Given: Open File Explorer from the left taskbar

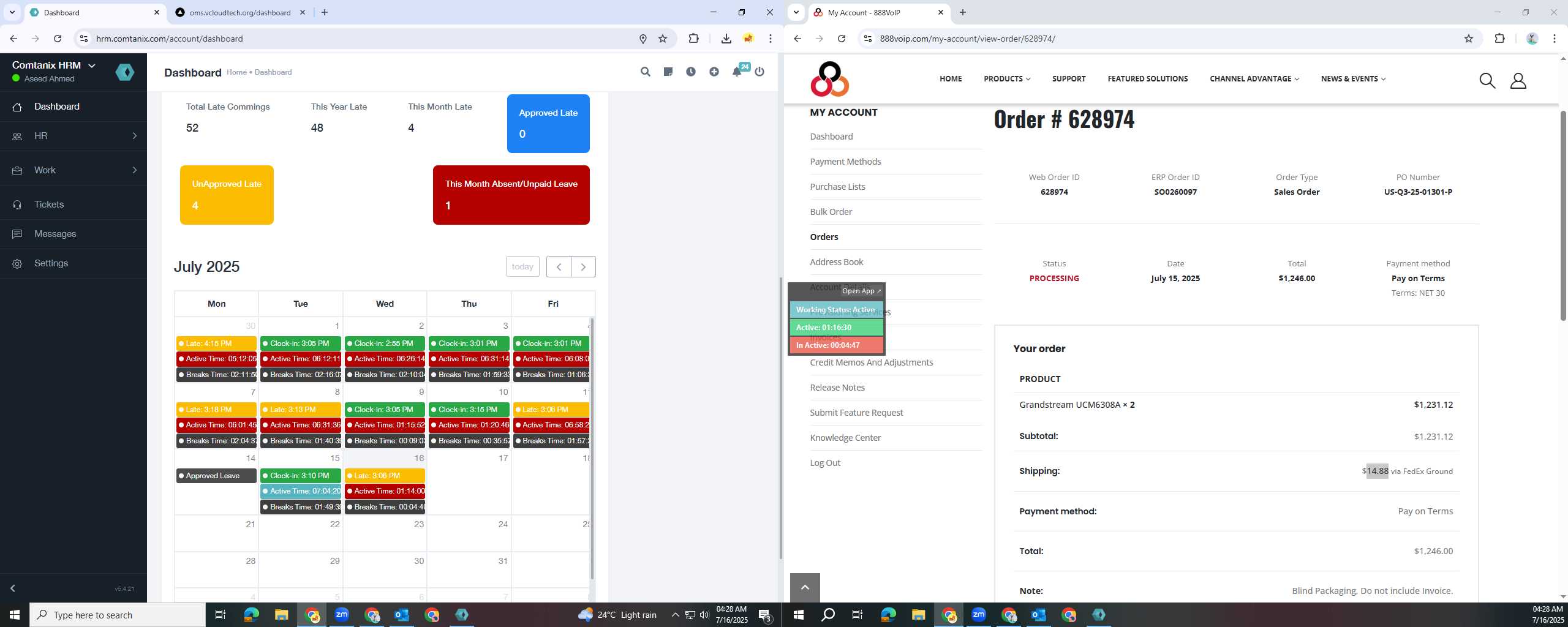Looking at the screenshot, I should click(x=281, y=615).
